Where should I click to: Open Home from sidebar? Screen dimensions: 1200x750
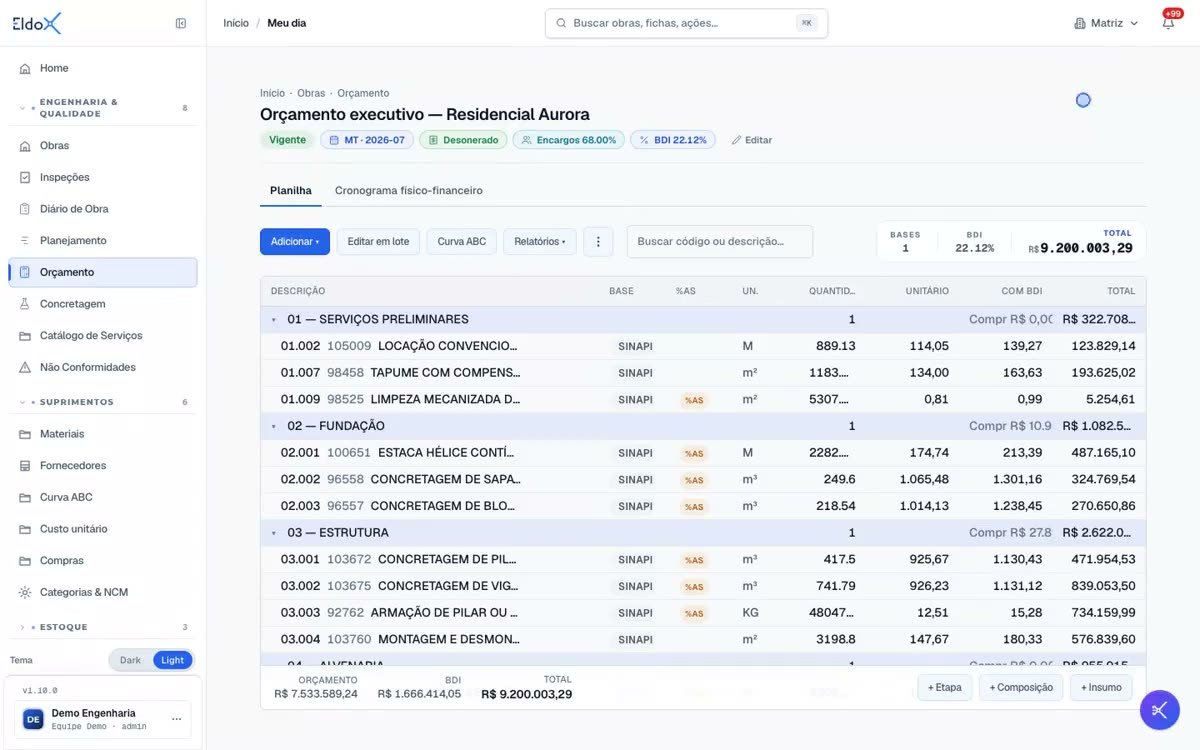coord(103,68)
